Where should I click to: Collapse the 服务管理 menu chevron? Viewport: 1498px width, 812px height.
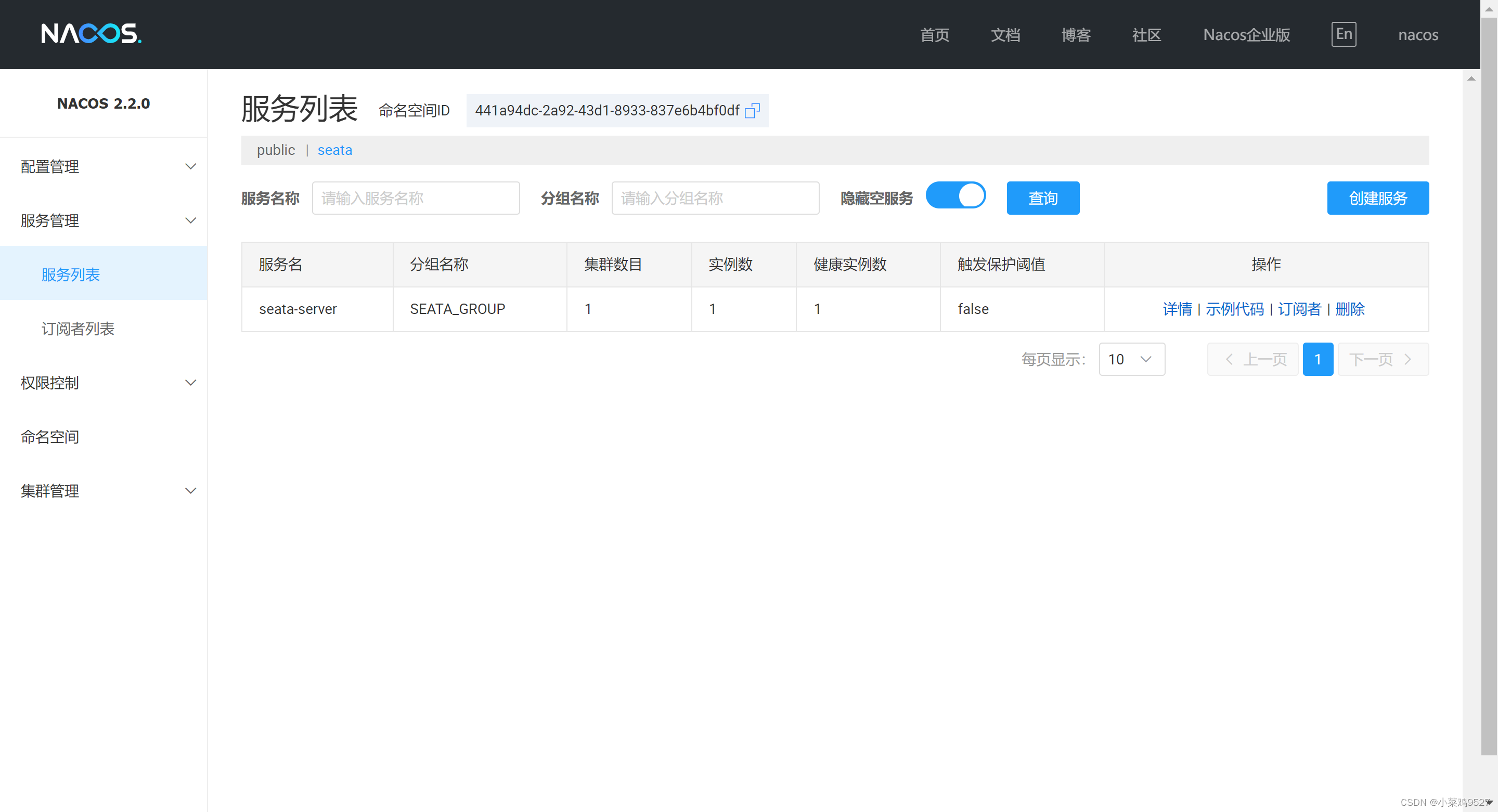pos(190,221)
